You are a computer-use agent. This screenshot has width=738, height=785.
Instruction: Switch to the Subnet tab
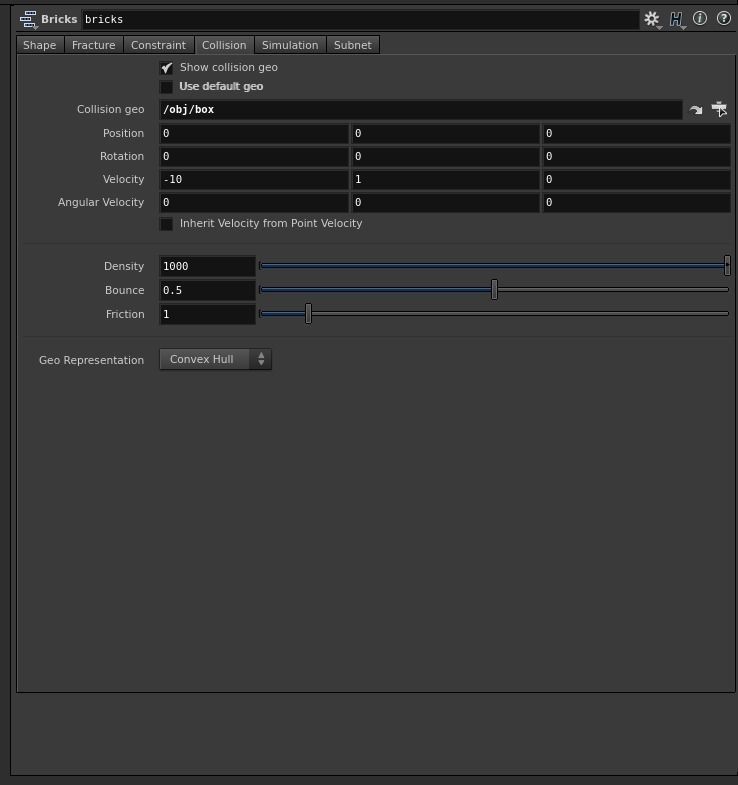click(x=353, y=45)
